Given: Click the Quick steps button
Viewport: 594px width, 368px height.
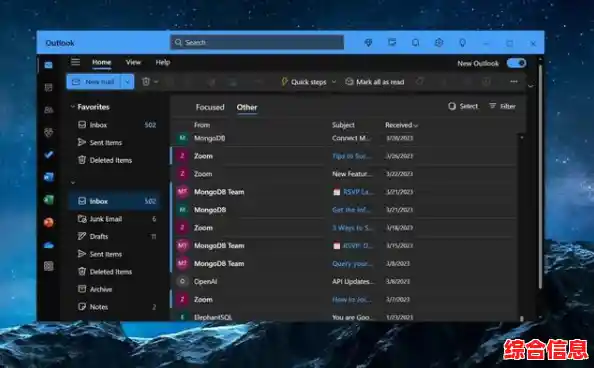Looking at the screenshot, I should click(304, 82).
